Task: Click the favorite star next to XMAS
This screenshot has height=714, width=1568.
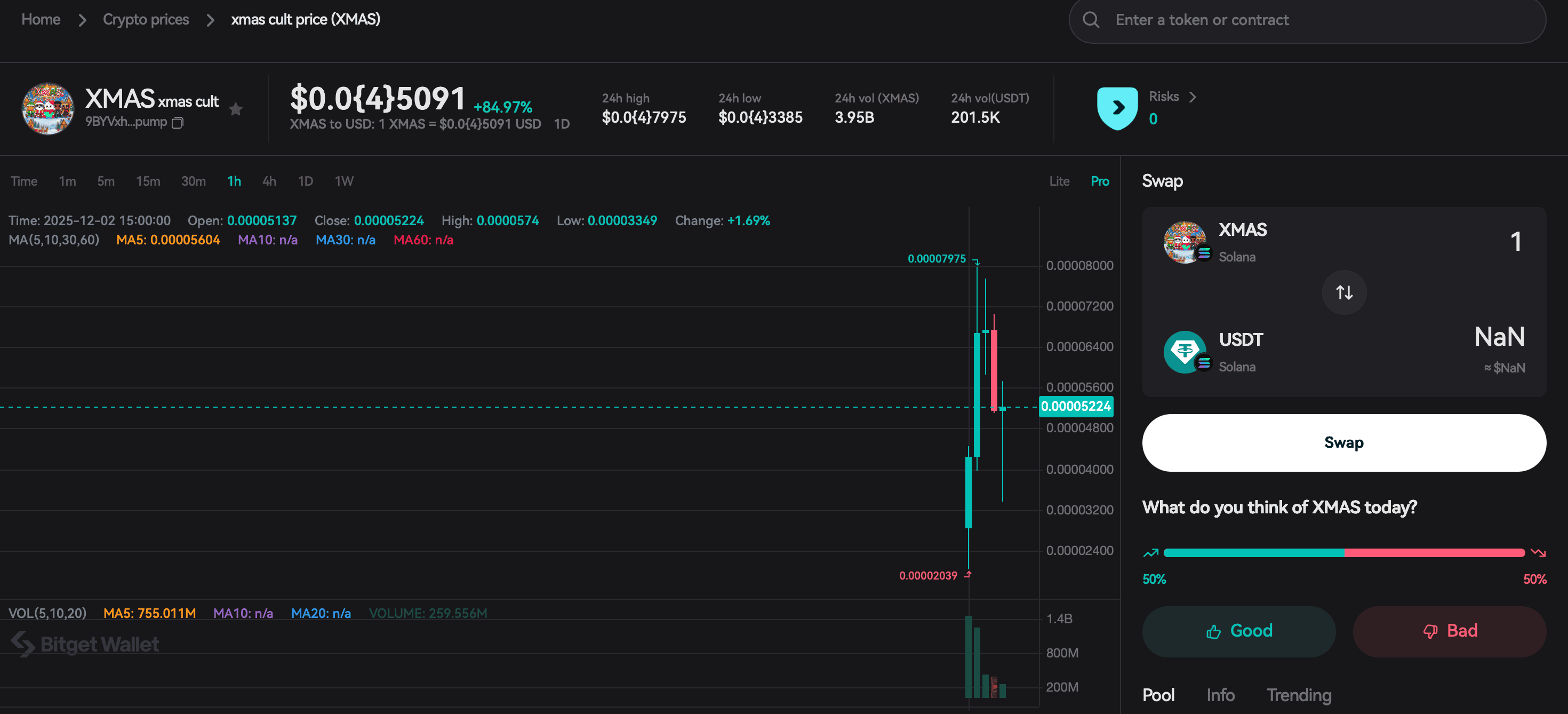Action: pos(236,109)
